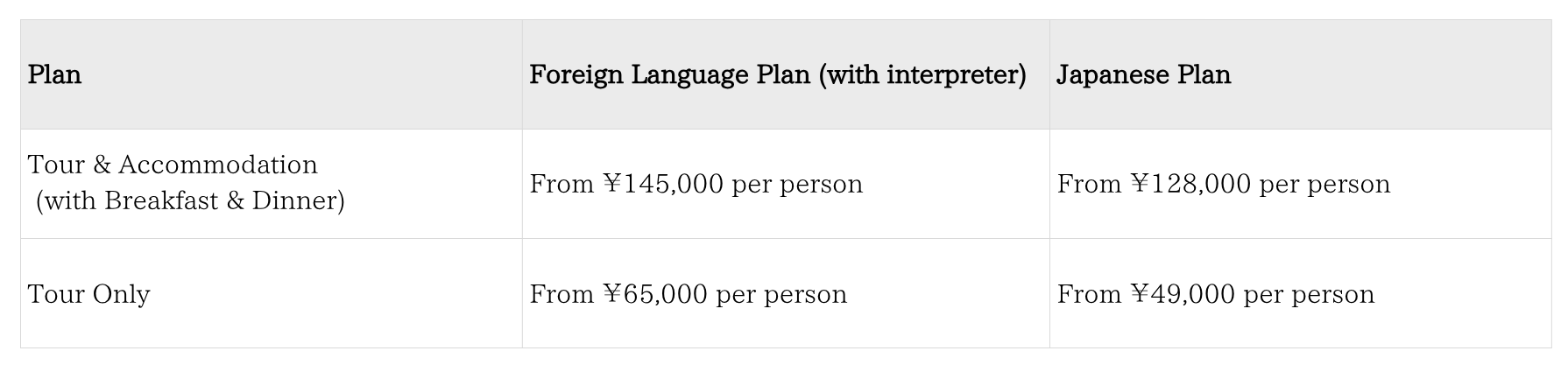Viewport: 1568px width, 365px height.
Task: Click the word "Accommodation" in first row
Action: click(218, 165)
